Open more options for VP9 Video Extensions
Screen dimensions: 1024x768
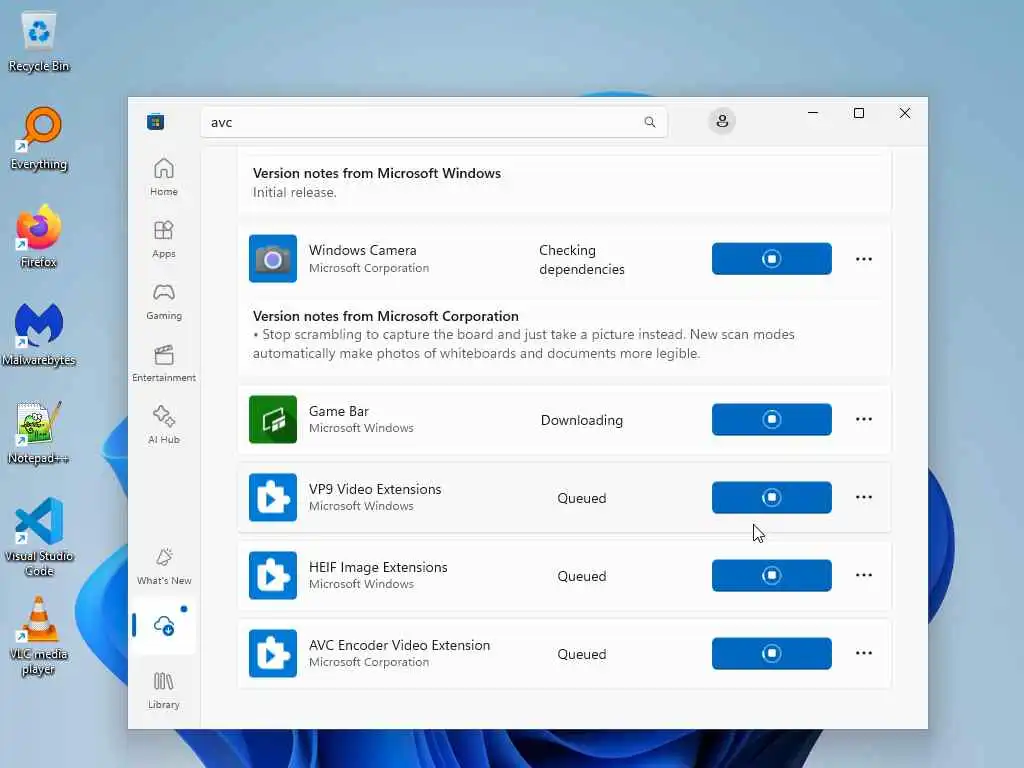(864, 498)
